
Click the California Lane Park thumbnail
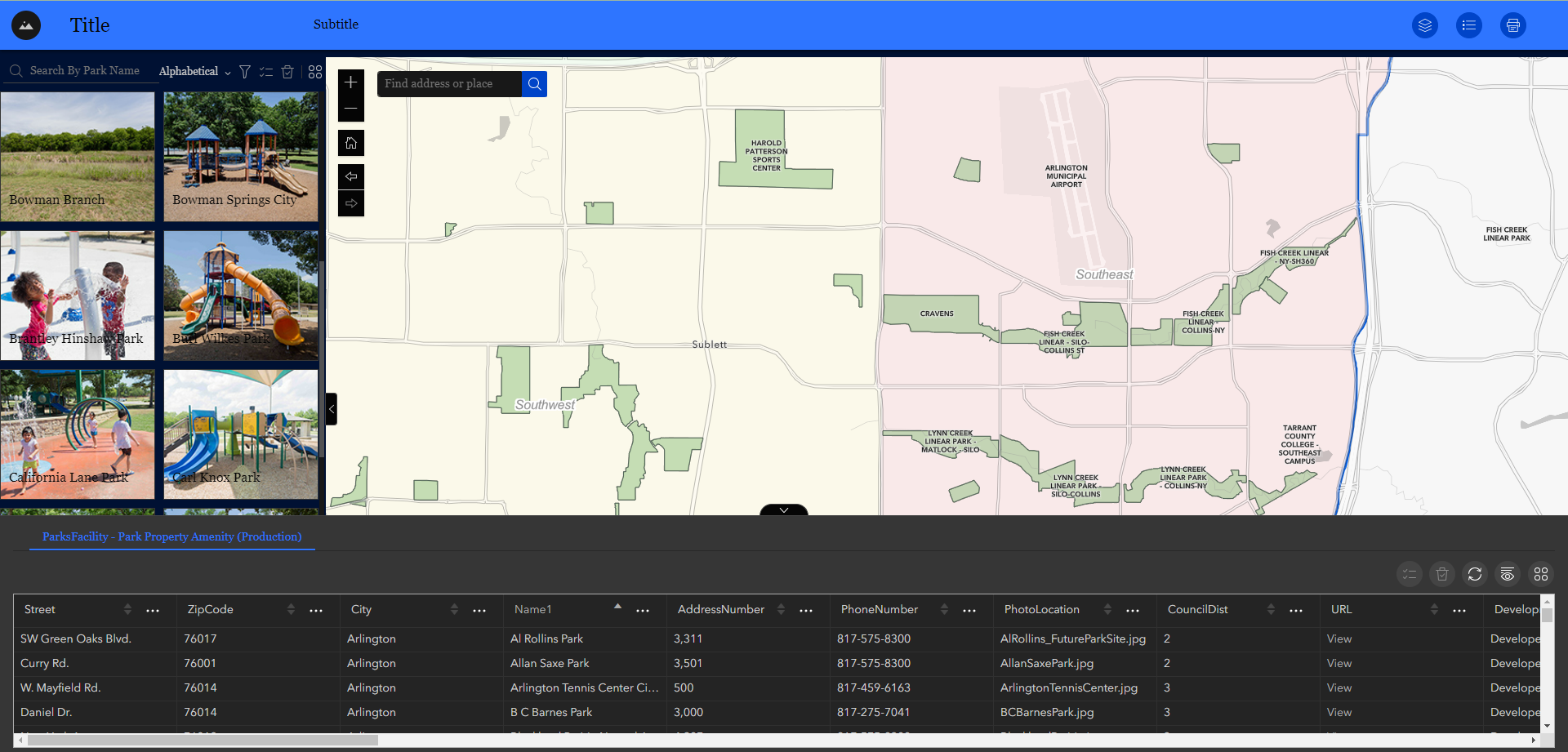point(78,434)
